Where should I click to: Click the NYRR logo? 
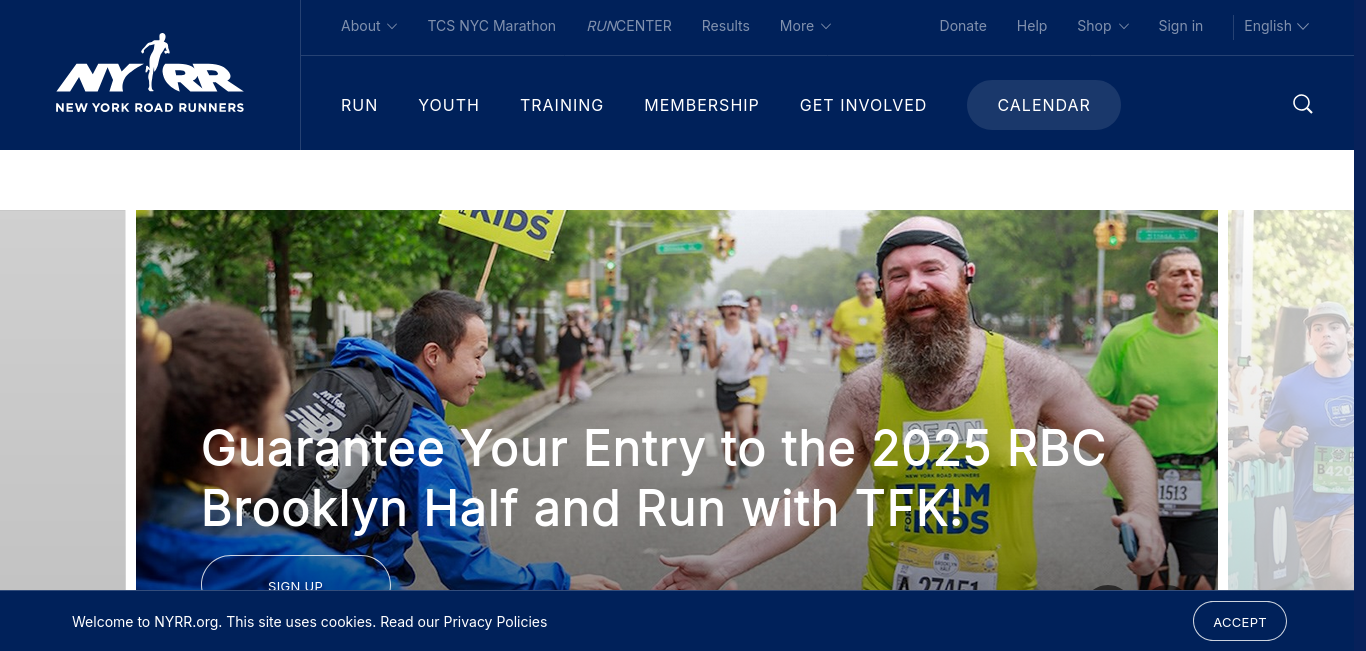coord(150,74)
